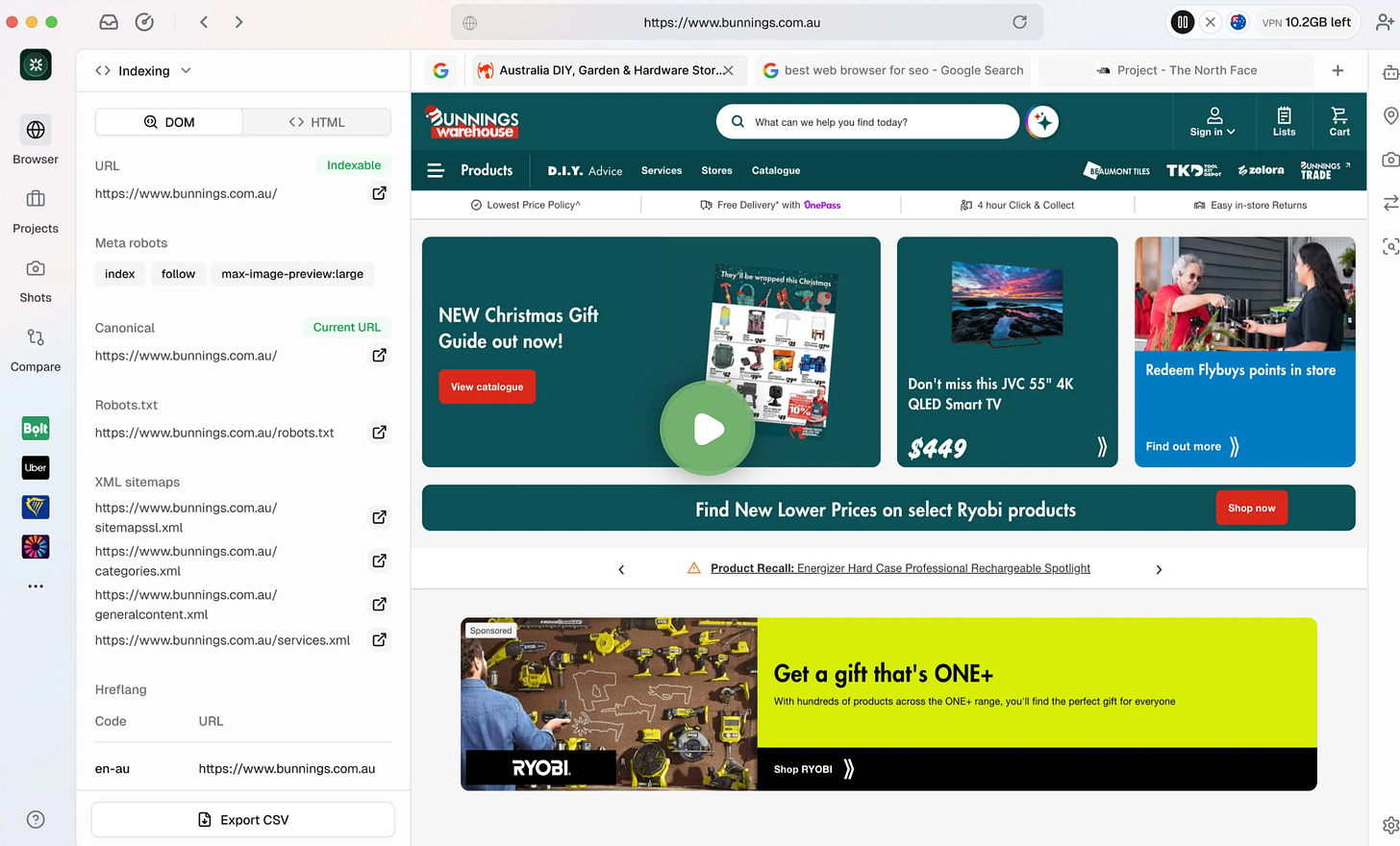Expand the Sign in dropdown
Viewport: 1400px width, 846px height.
(x=1212, y=122)
